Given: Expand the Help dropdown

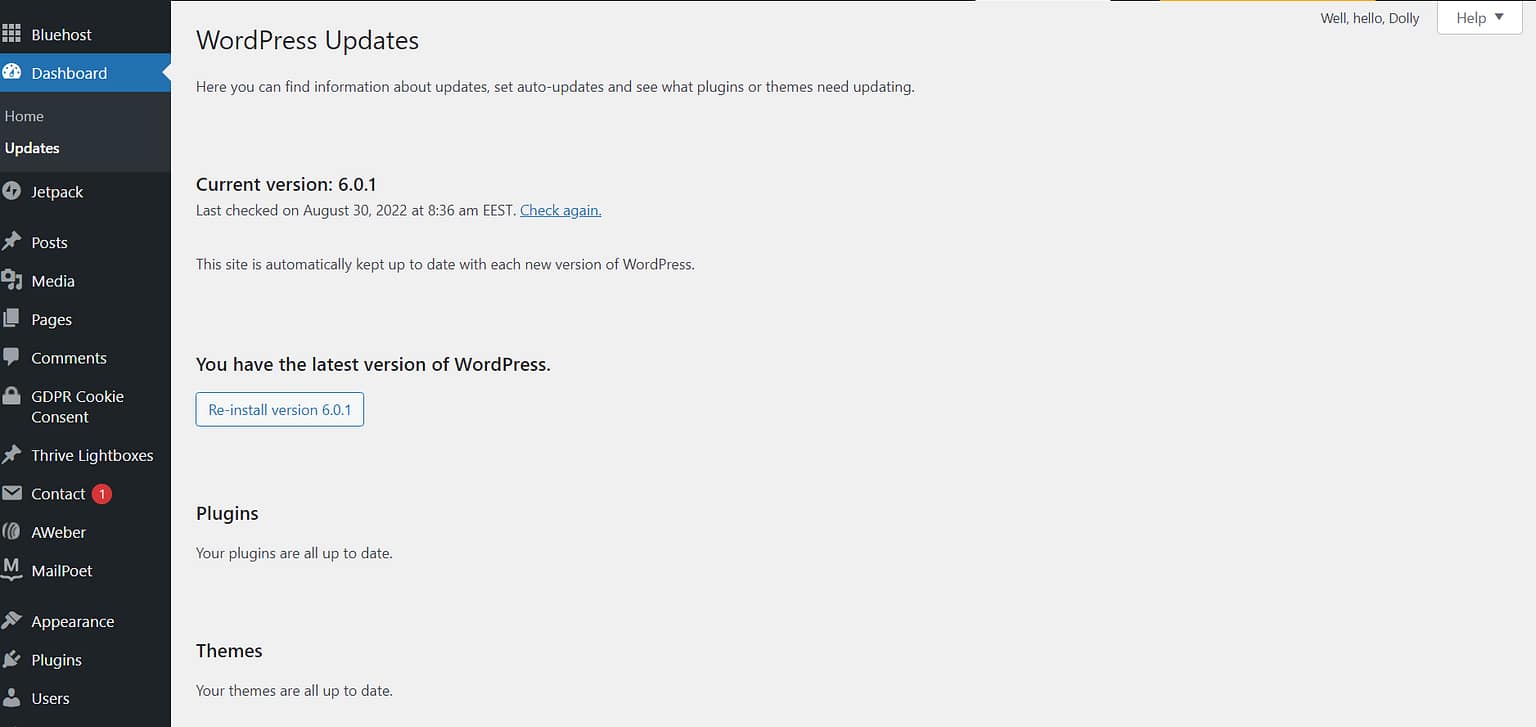Looking at the screenshot, I should pos(1478,17).
